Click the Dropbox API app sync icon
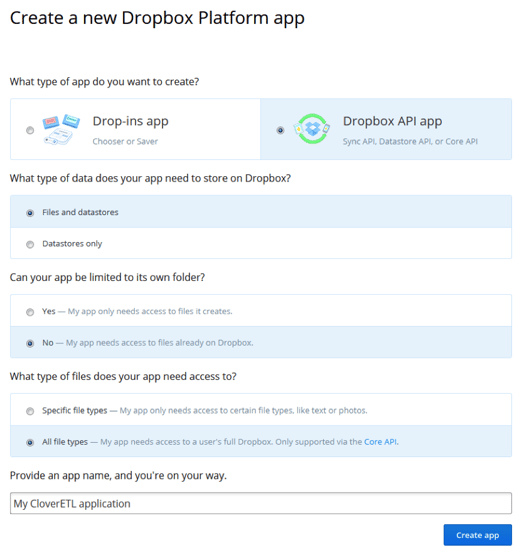Viewport: 521px width, 553px height. pyautogui.click(x=312, y=129)
